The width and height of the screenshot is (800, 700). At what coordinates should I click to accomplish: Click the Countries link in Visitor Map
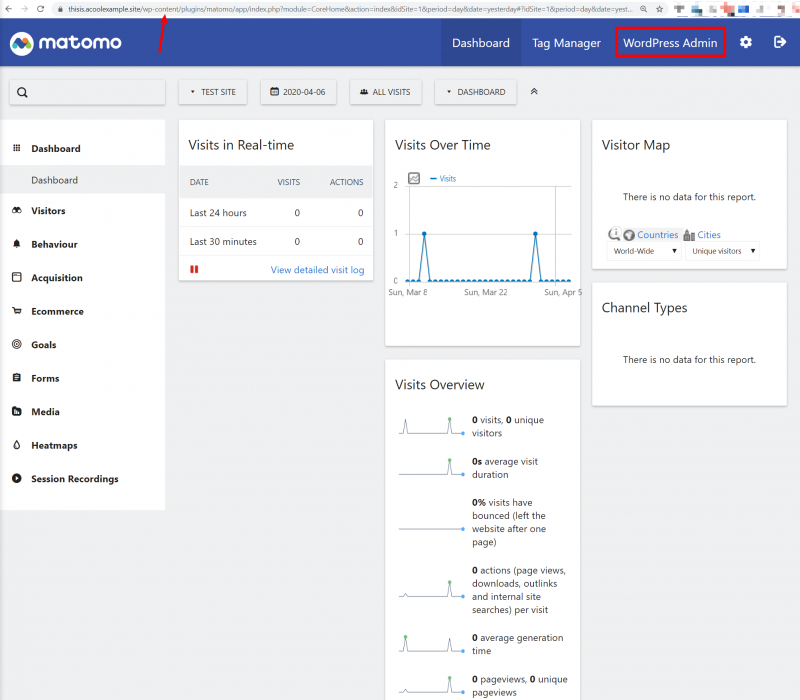coord(657,235)
